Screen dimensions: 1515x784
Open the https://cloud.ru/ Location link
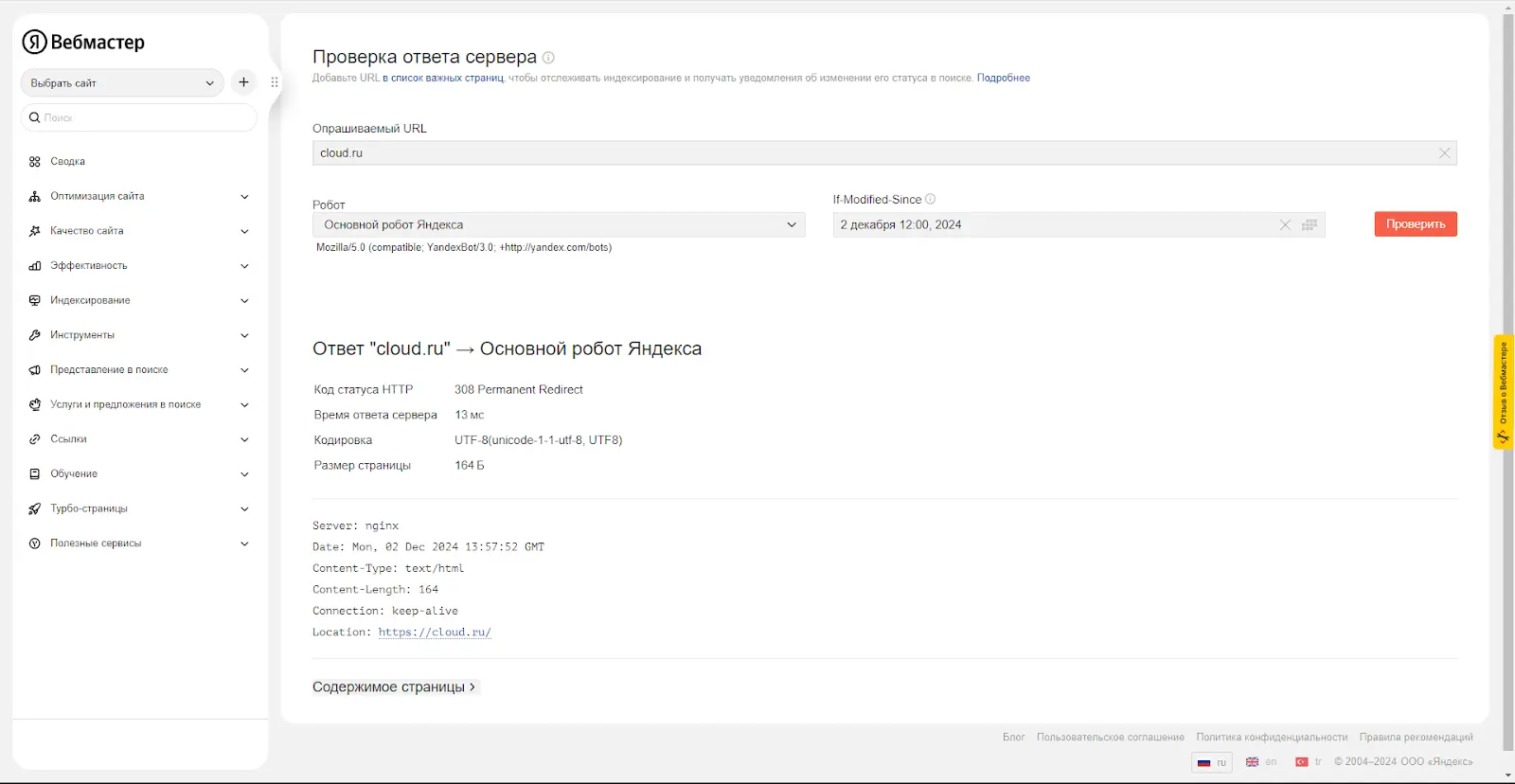tap(435, 633)
